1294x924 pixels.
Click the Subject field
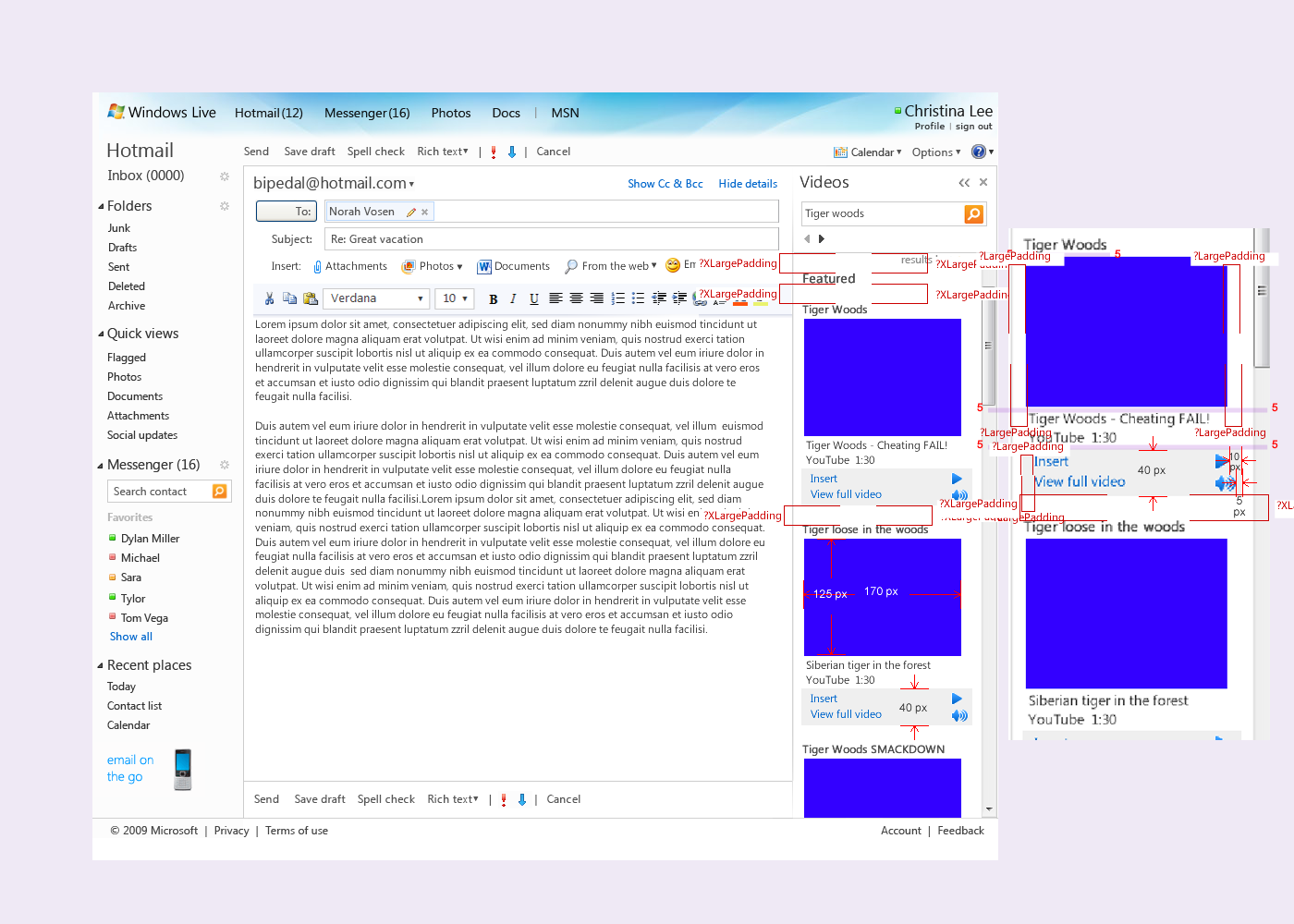pyautogui.click(x=551, y=239)
